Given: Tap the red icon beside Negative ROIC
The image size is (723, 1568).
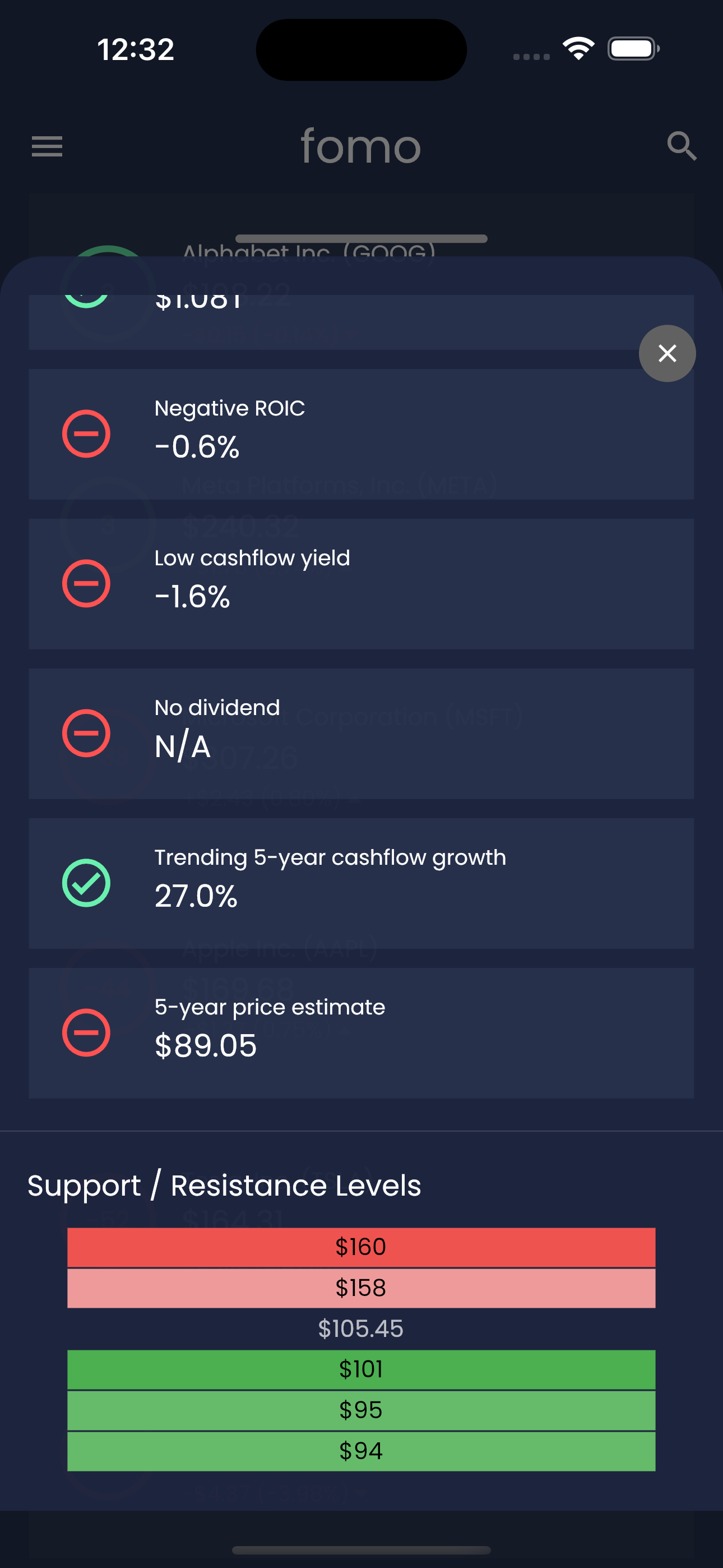Looking at the screenshot, I should coord(86,434).
